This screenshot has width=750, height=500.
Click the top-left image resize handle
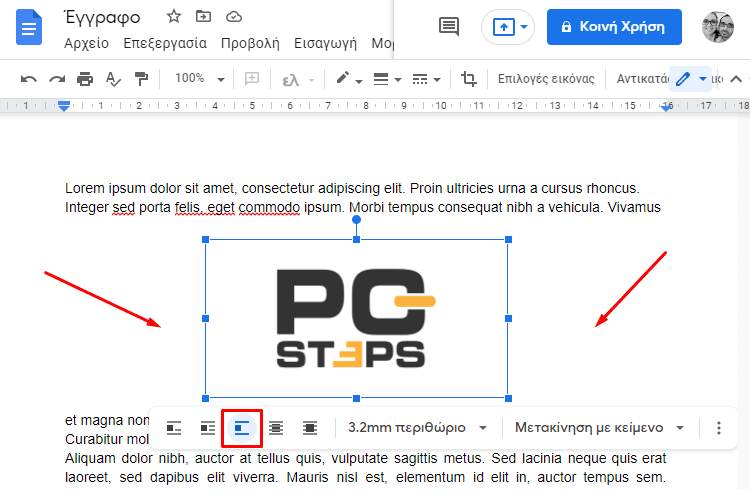click(206, 239)
